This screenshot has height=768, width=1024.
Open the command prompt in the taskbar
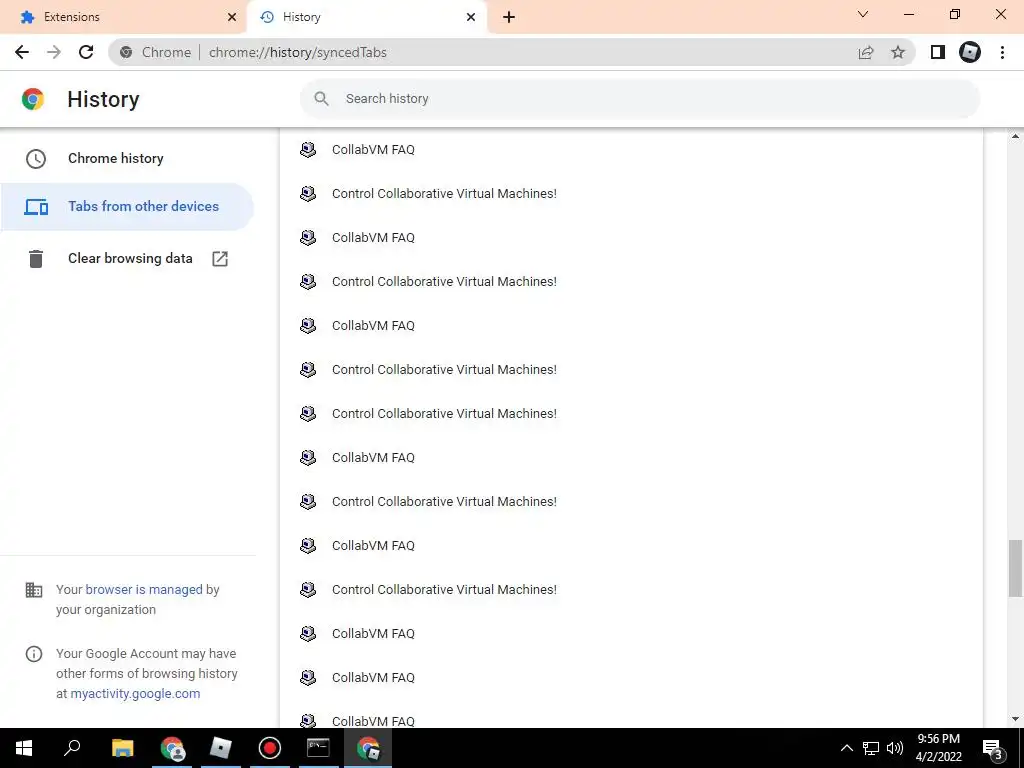318,748
